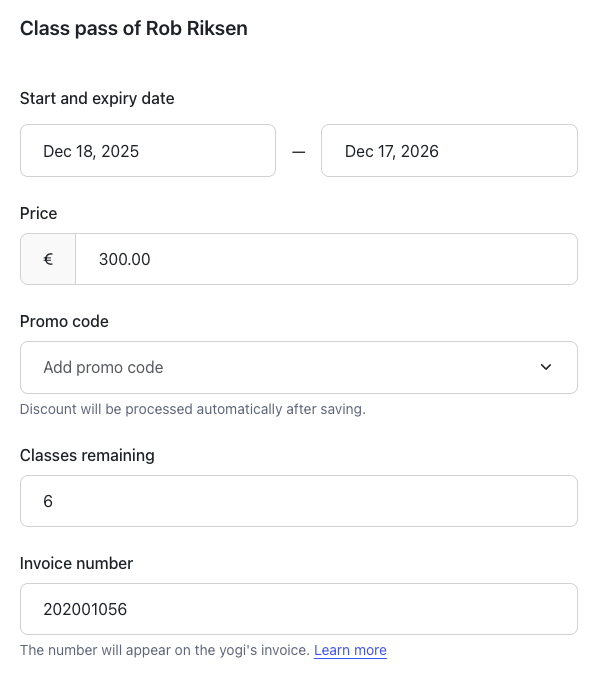Click the discount processing helper text
602x676 pixels.
[193, 409]
